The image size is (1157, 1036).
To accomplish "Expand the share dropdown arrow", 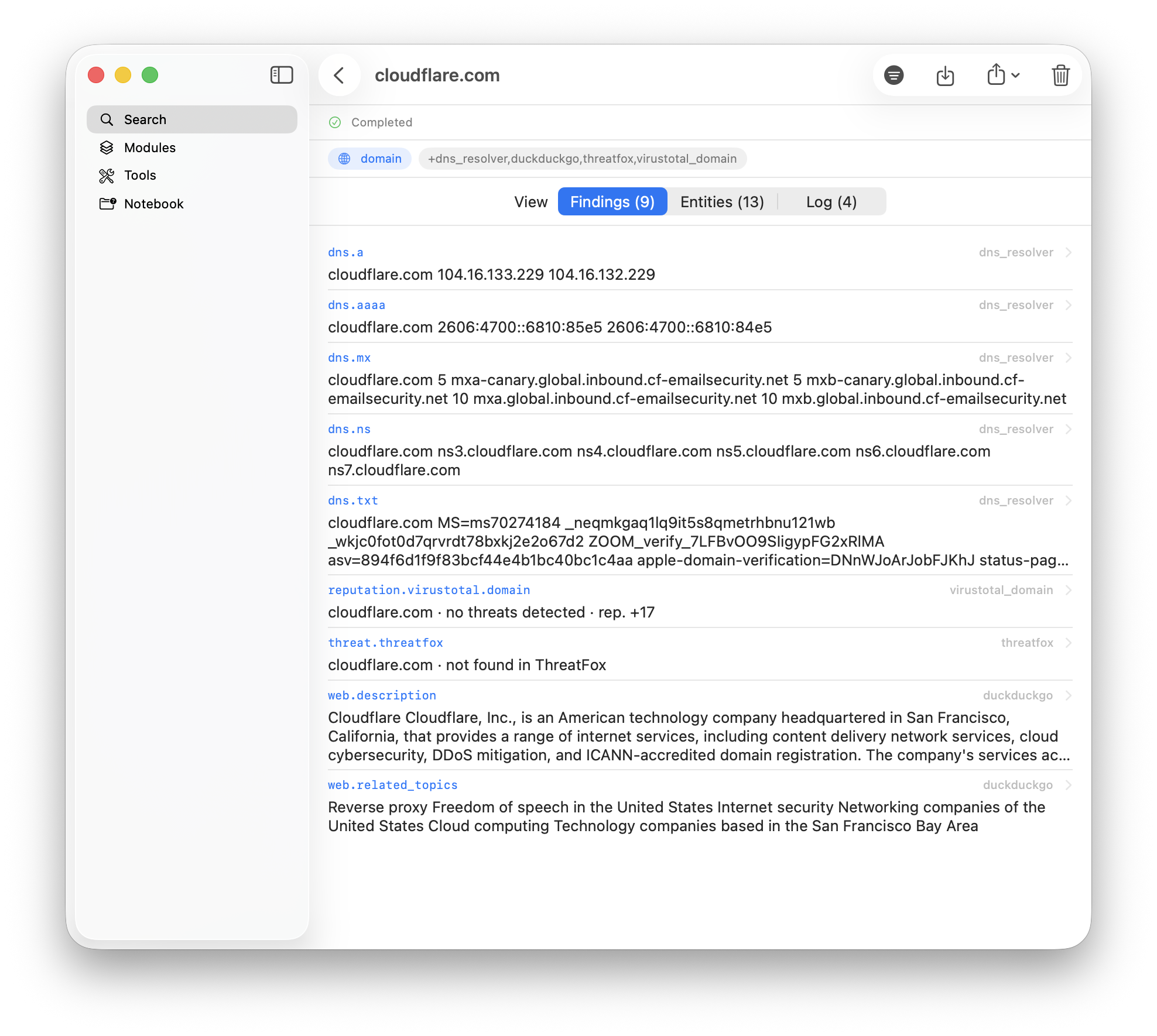I will 1016,76.
